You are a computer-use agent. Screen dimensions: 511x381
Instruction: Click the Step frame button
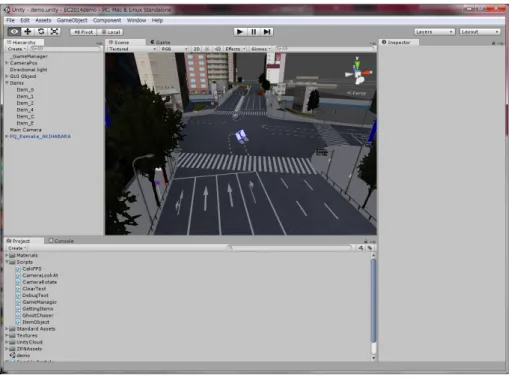point(267,32)
